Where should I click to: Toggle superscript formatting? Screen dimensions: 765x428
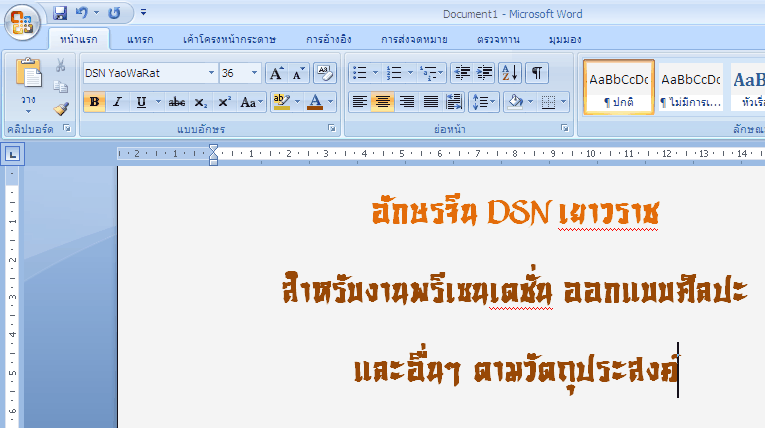click(x=224, y=102)
